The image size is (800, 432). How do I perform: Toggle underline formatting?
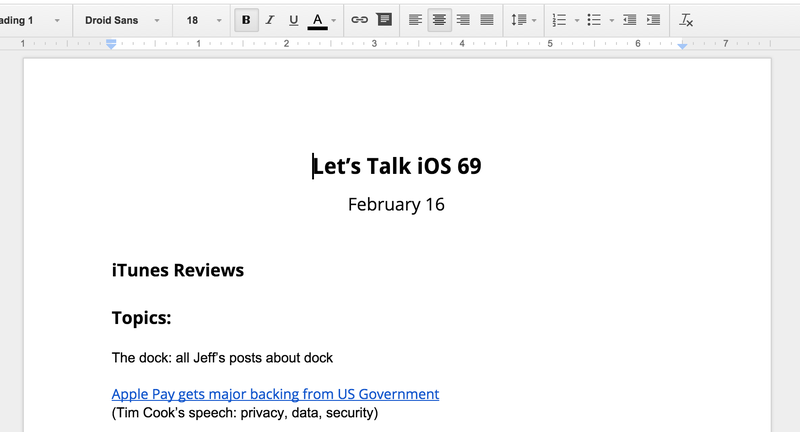tap(293, 20)
